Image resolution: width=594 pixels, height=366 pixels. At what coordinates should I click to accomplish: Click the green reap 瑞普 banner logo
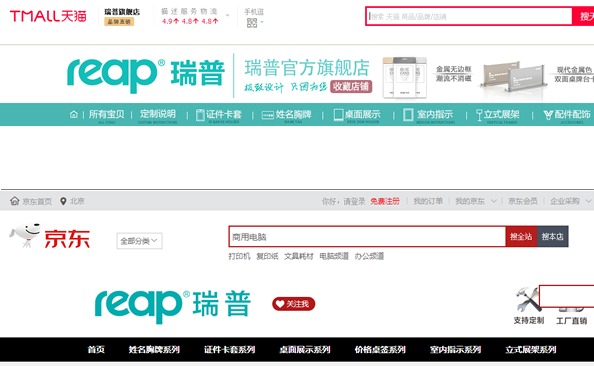(x=146, y=75)
